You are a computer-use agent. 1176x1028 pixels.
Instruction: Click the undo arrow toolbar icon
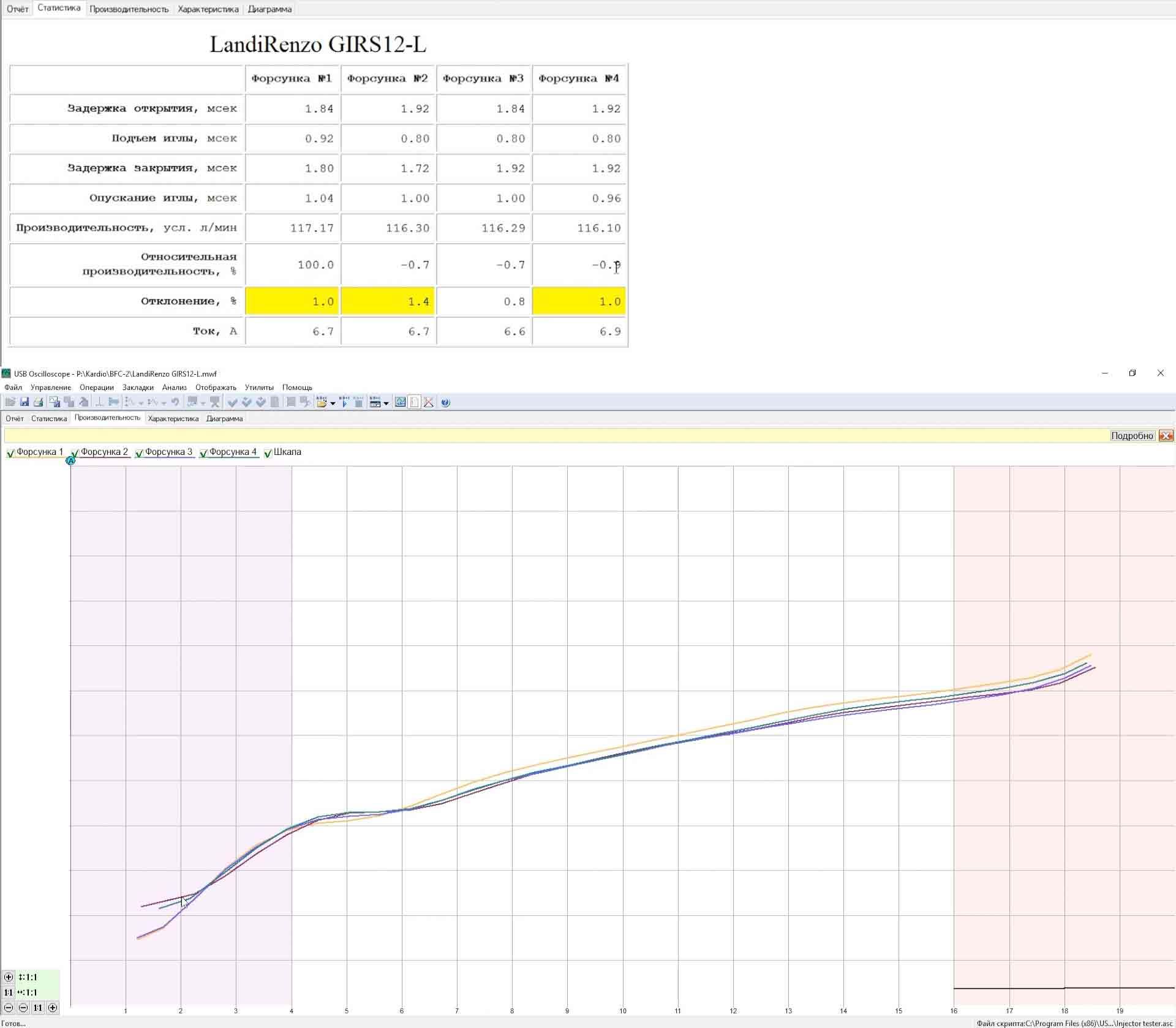click(175, 402)
